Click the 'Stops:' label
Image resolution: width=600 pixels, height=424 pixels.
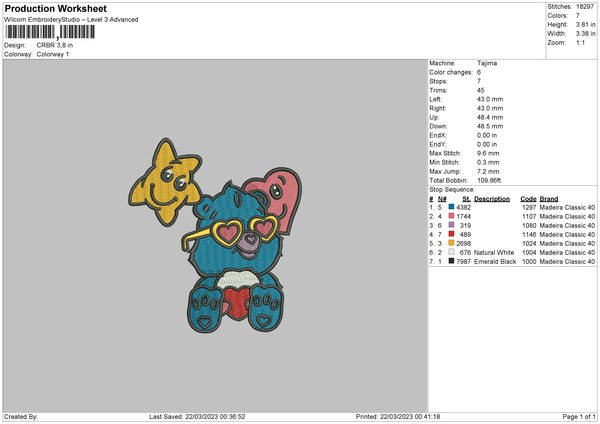click(438, 81)
